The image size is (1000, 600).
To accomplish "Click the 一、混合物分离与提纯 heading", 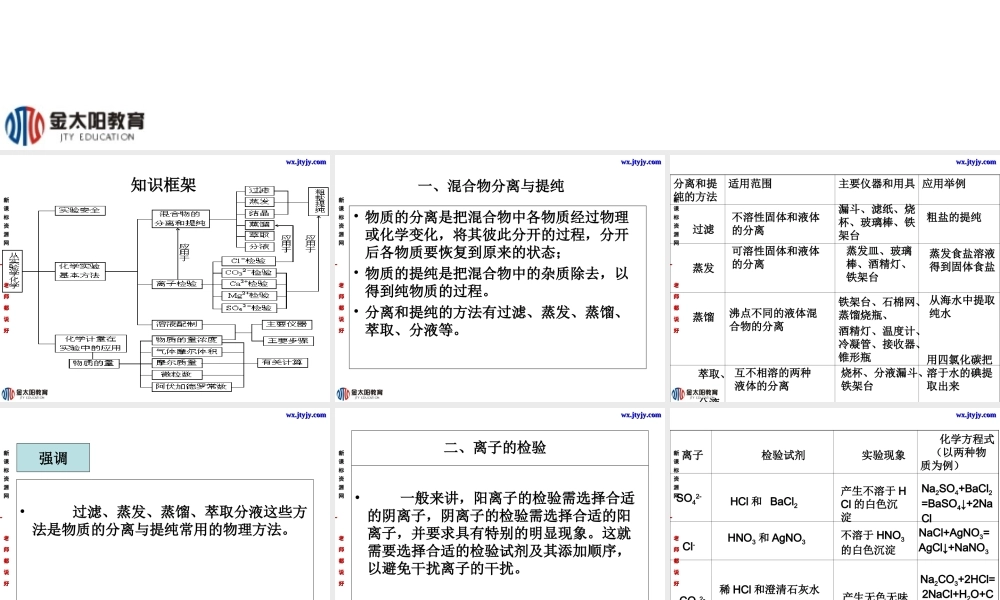I will pos(491,186).
